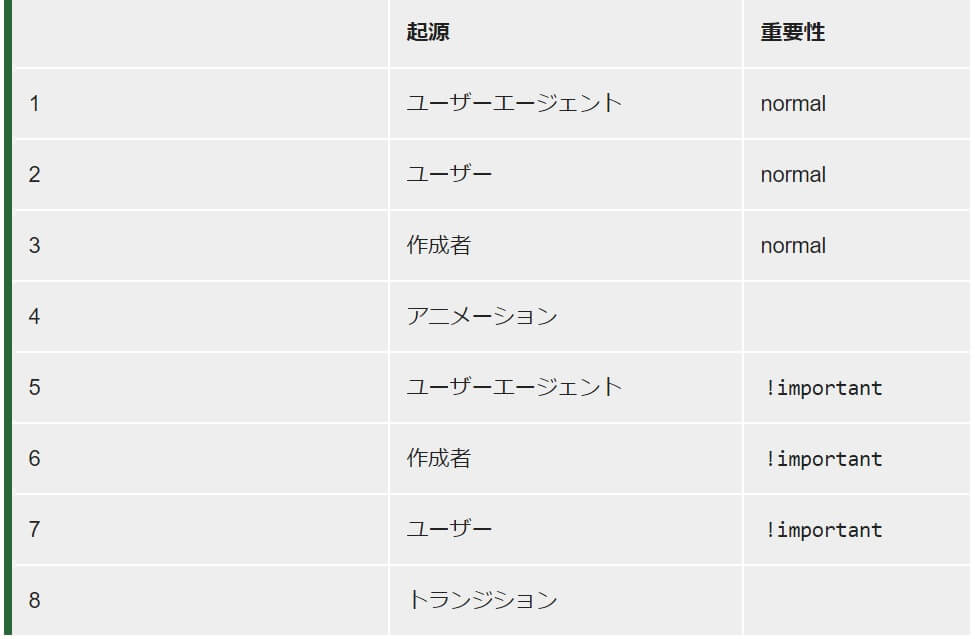The image size is (975, 639).
Task: Select 作成者 cell in row 3
Action: tap(438, 245)
